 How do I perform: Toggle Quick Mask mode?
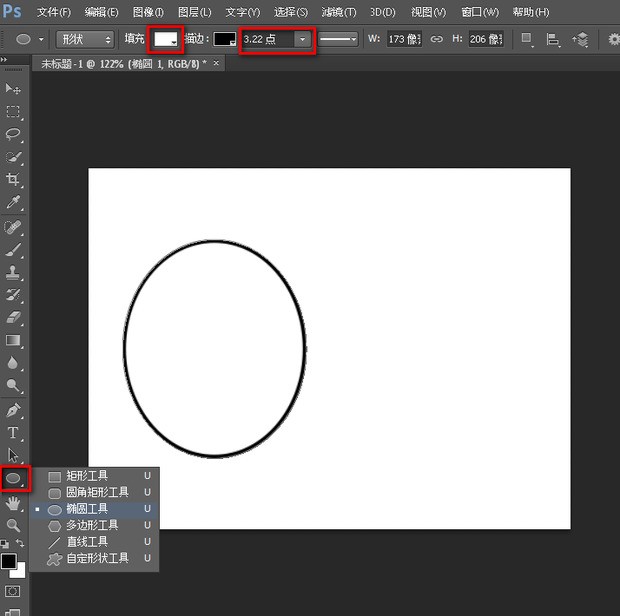pyautogui.click(x=14, y=591)
